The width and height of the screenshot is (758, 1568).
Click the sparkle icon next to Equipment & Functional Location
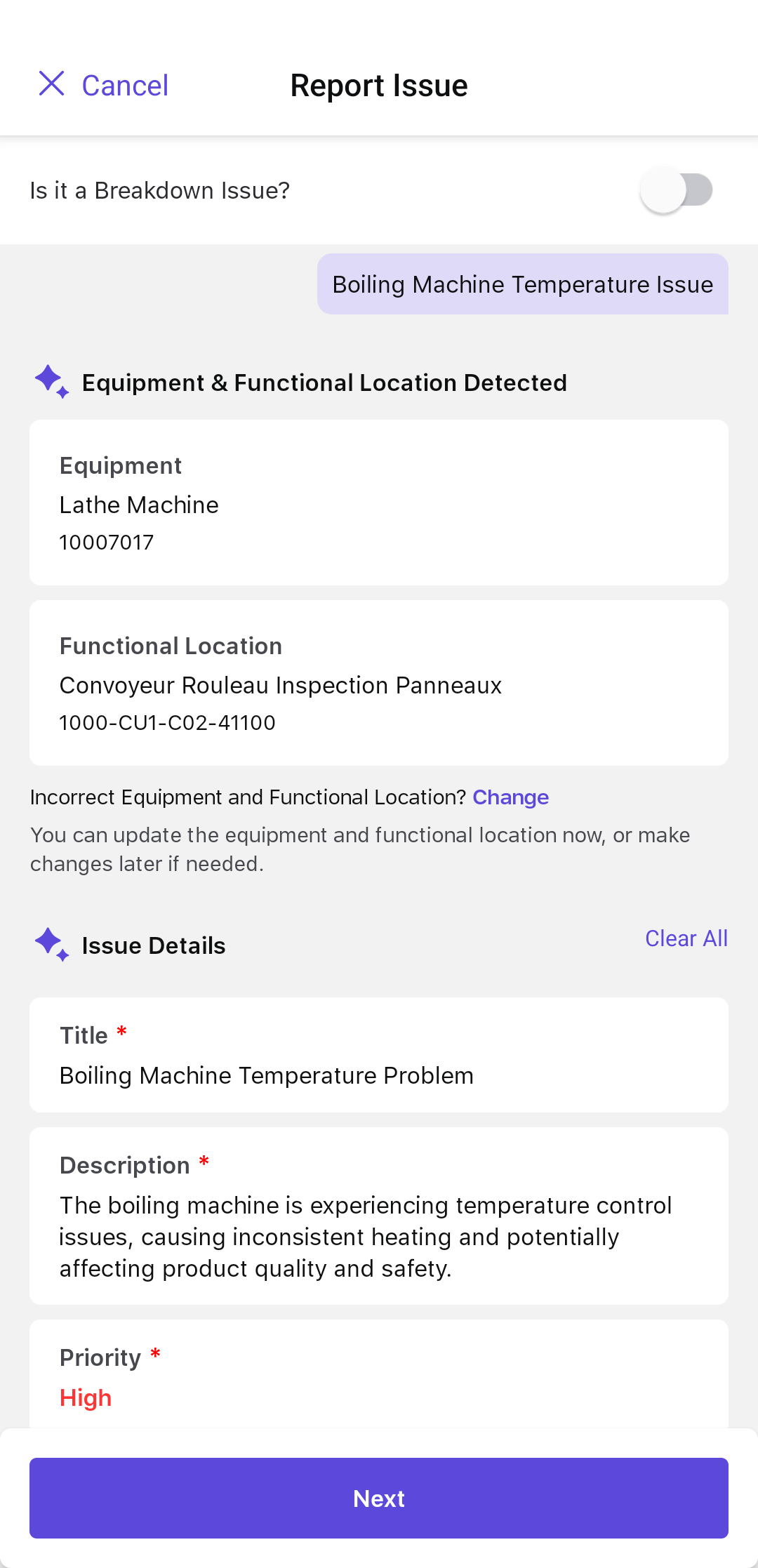pos(52,382)
